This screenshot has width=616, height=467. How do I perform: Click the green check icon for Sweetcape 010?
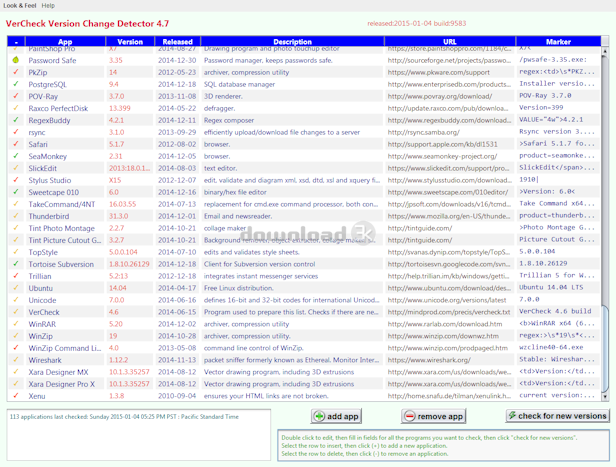pyautogui.click(x=16, y=192)
